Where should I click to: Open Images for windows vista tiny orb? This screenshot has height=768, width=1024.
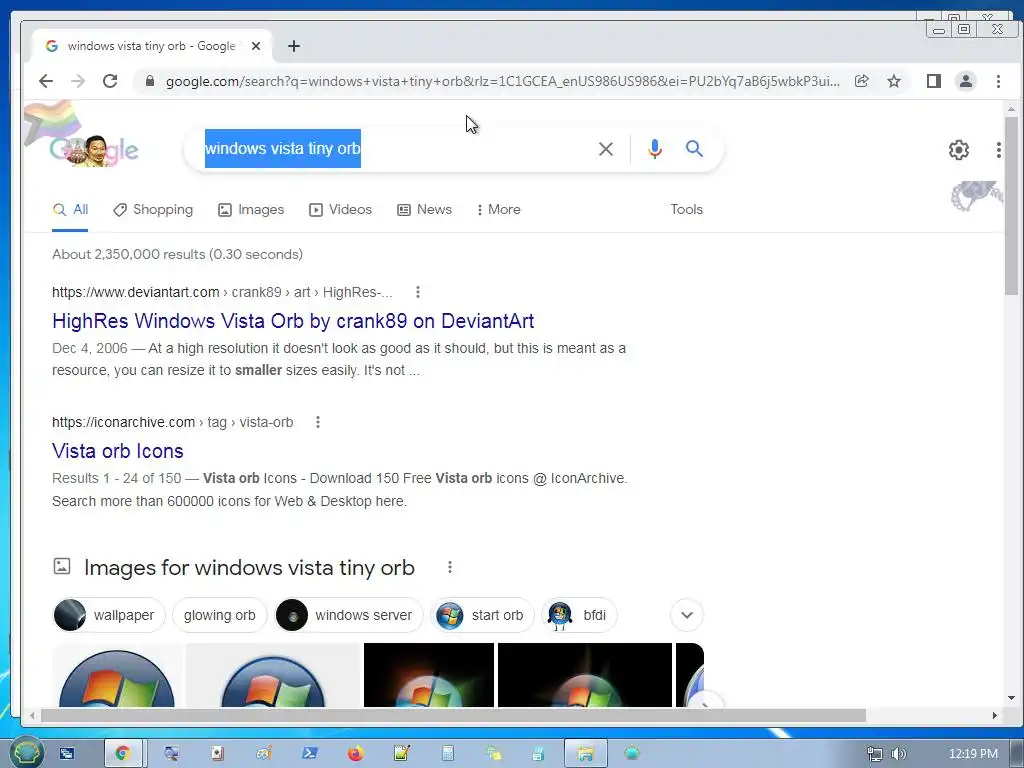pos(249,568)
